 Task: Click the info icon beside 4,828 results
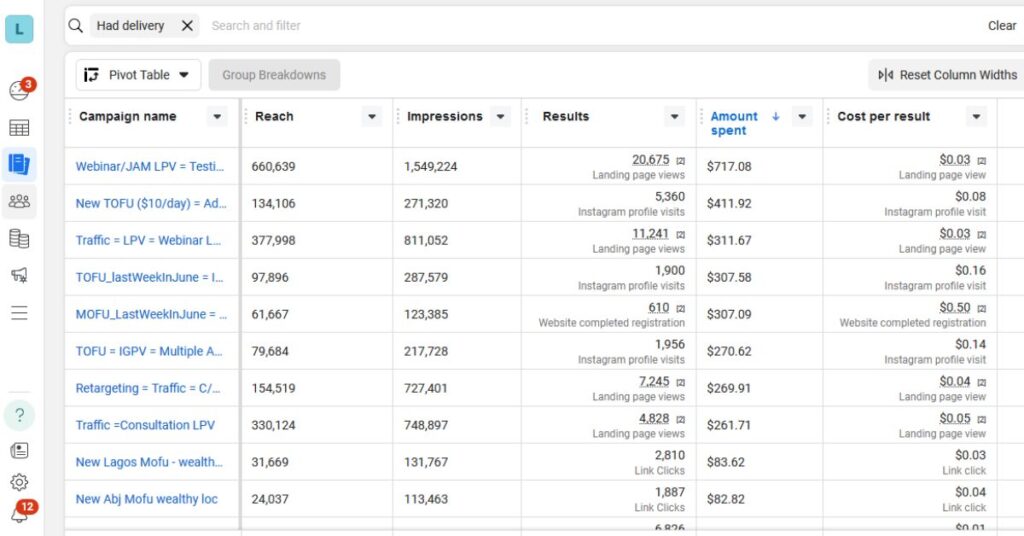[x=680, y=419]
